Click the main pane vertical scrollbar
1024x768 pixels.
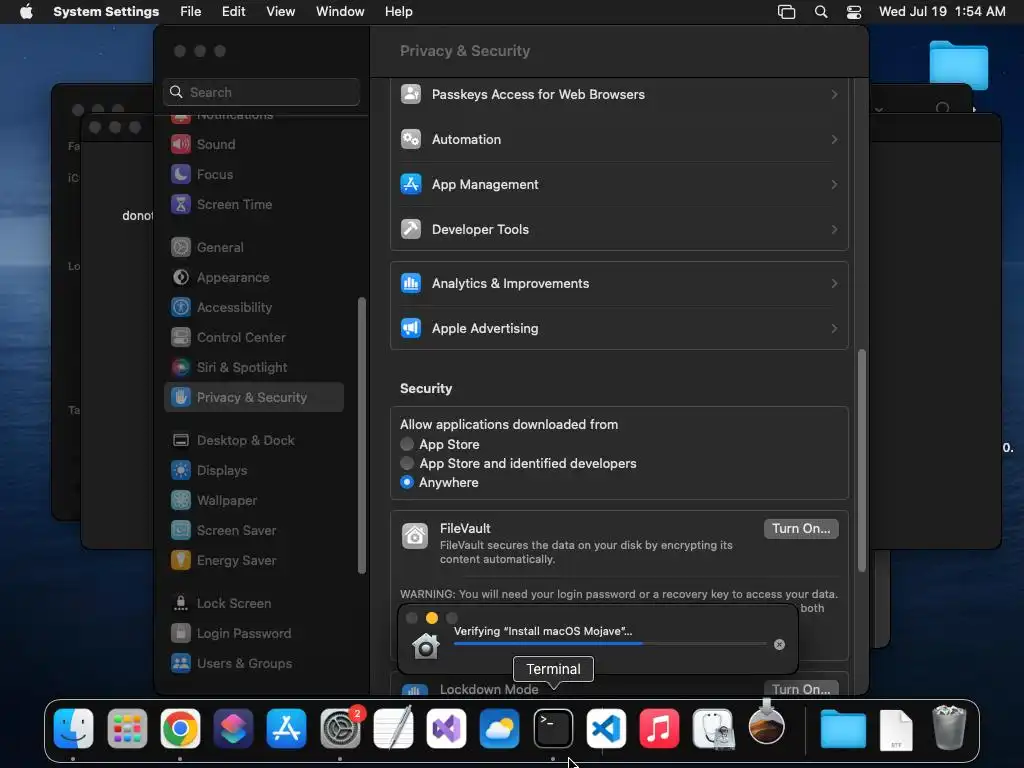click(x=861, y=460)
